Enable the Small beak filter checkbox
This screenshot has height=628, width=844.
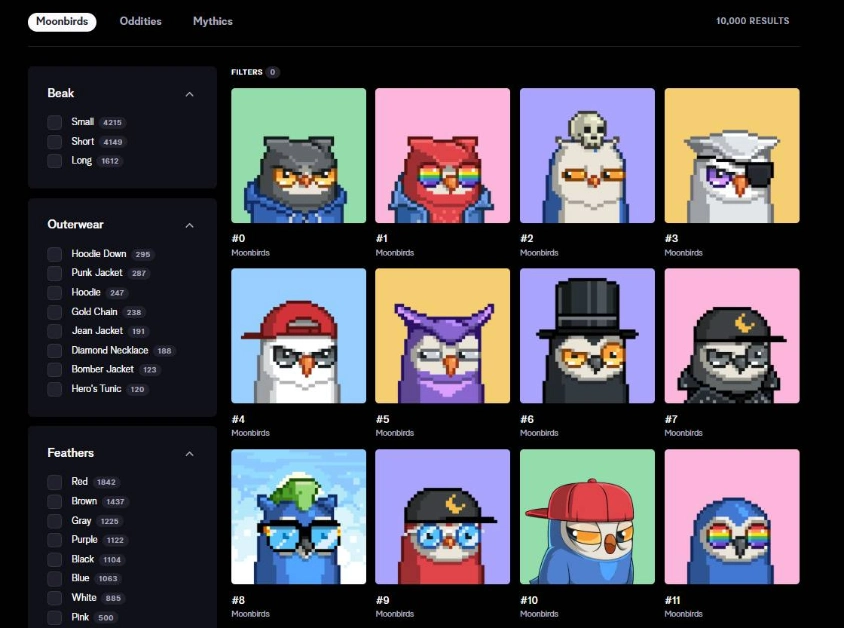(x=55, y=122)
